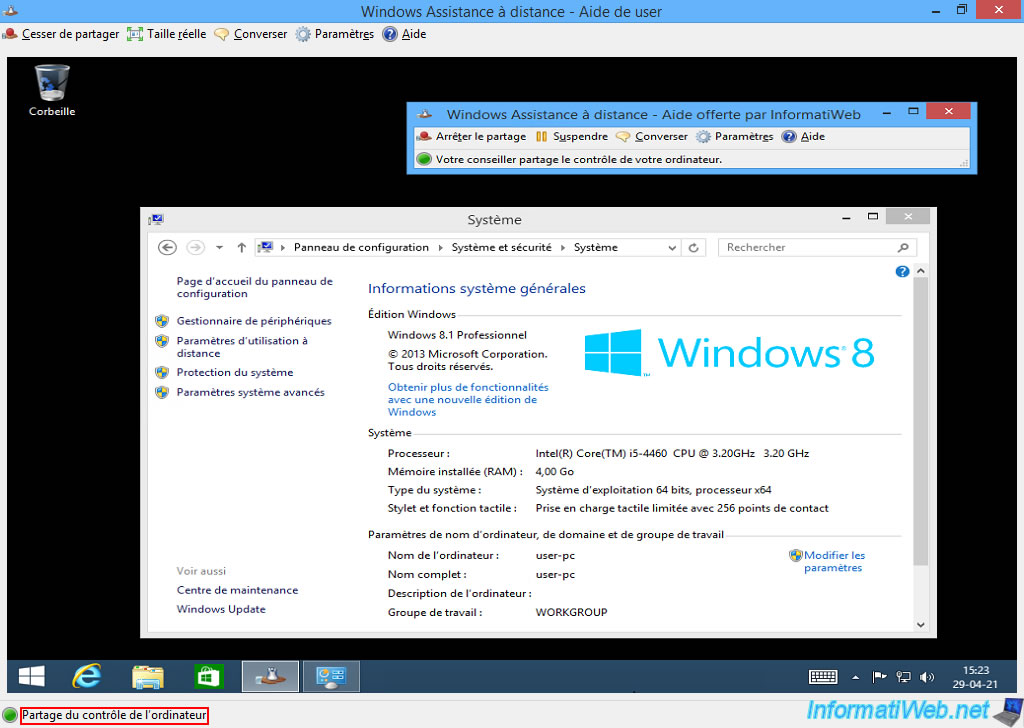Launch Internet Explorer from taskbar
The width and height of the screenshot is (1024, 728).
click(86, 676)
